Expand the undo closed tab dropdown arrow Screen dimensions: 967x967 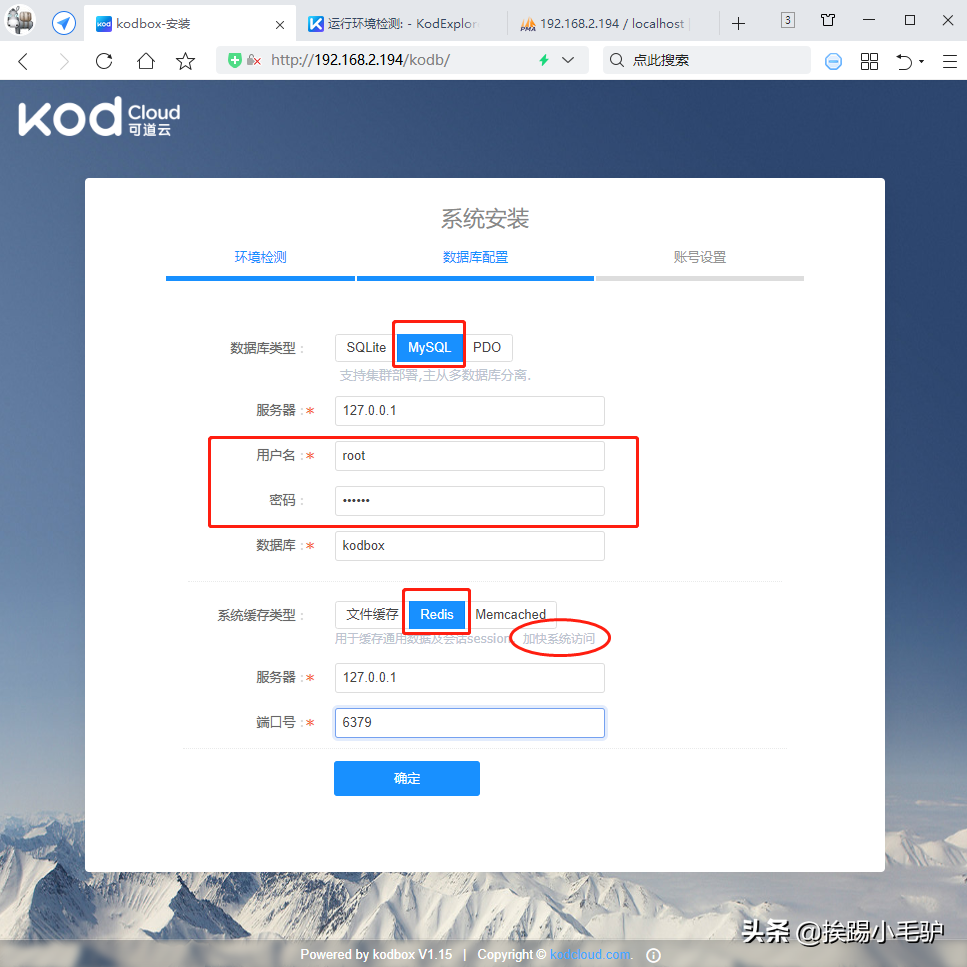pos(921,61)
